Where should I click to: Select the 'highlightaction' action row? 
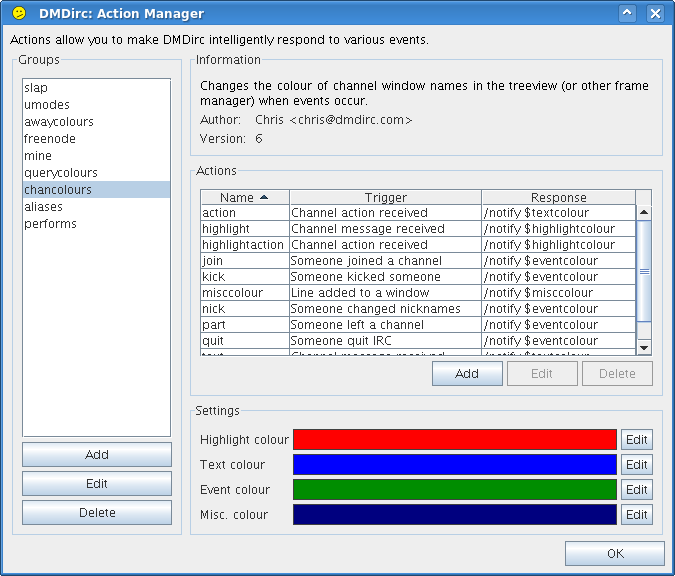click(x=418, y=245)
